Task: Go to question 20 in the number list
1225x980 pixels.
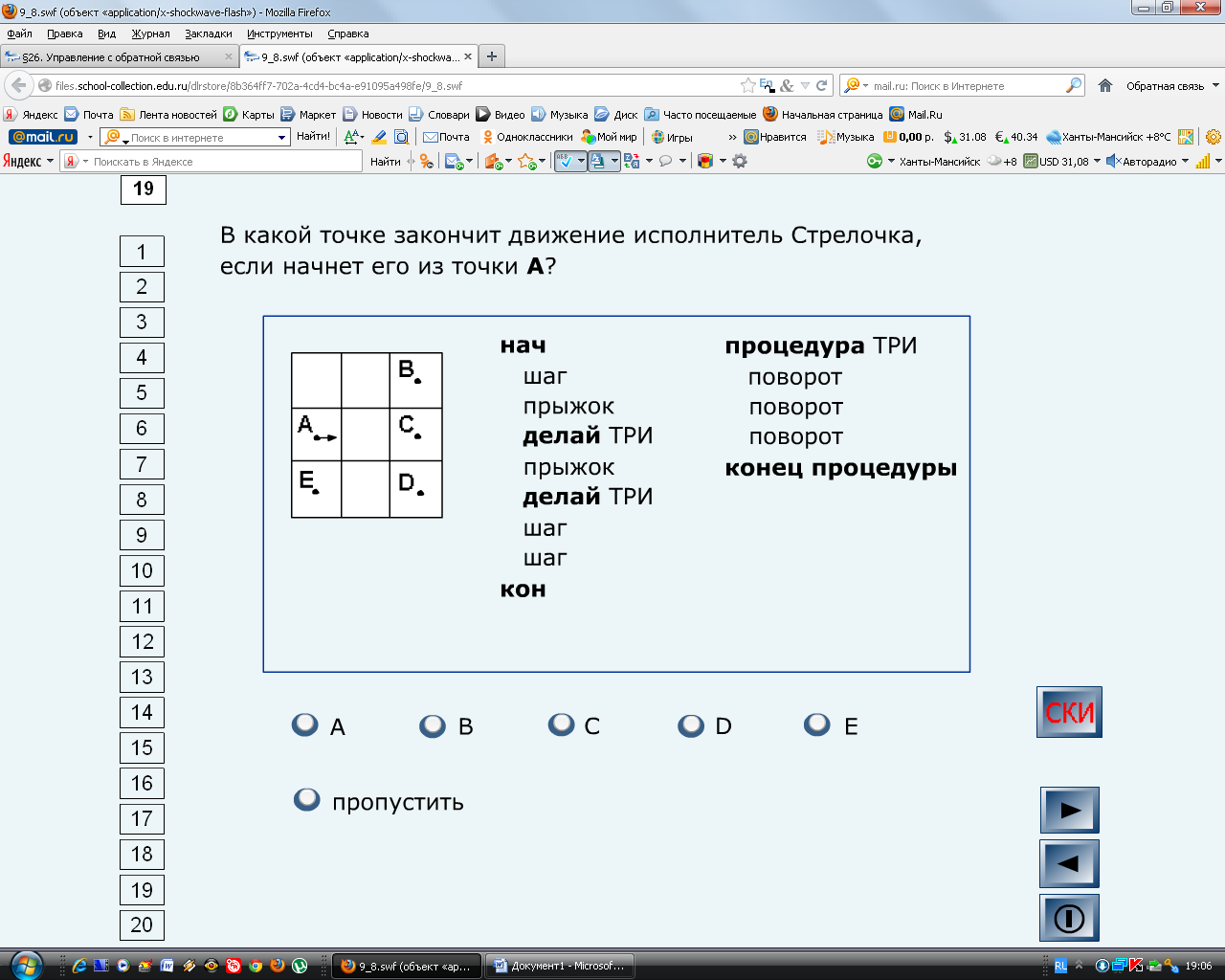Action: tap(142, 925)
